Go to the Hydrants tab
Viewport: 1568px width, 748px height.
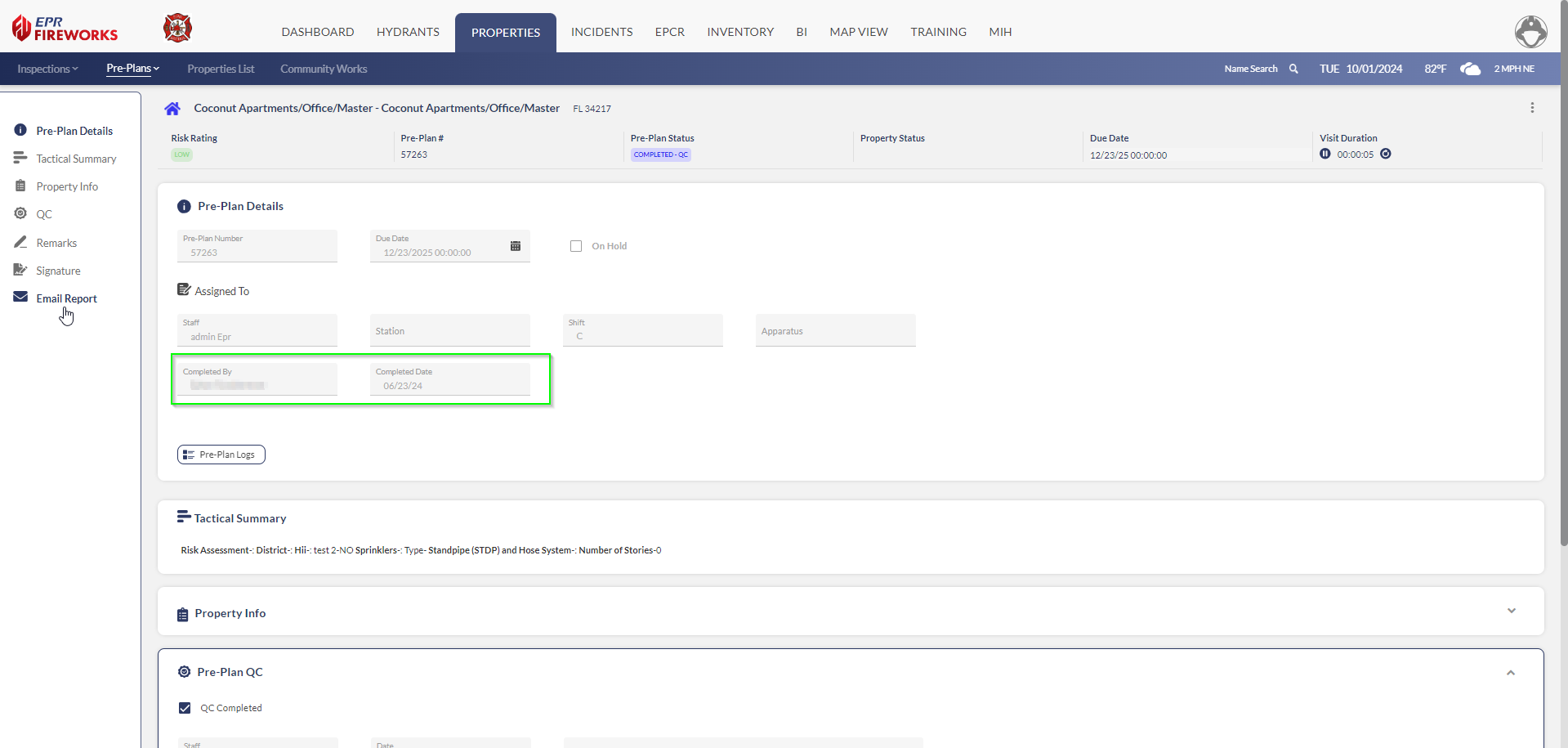(408, 32)
